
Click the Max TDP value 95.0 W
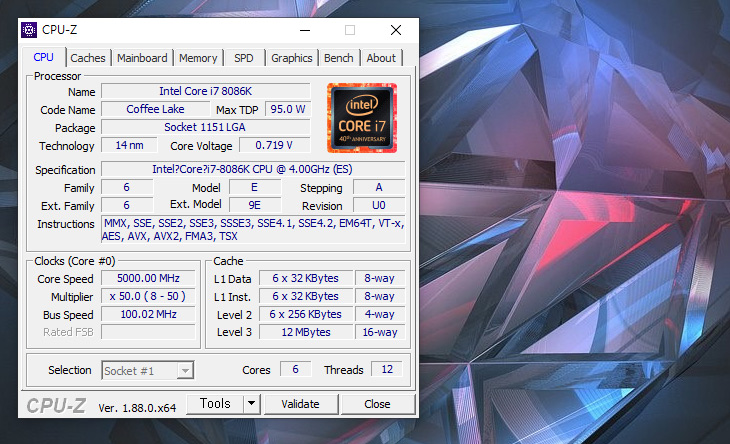287,109
